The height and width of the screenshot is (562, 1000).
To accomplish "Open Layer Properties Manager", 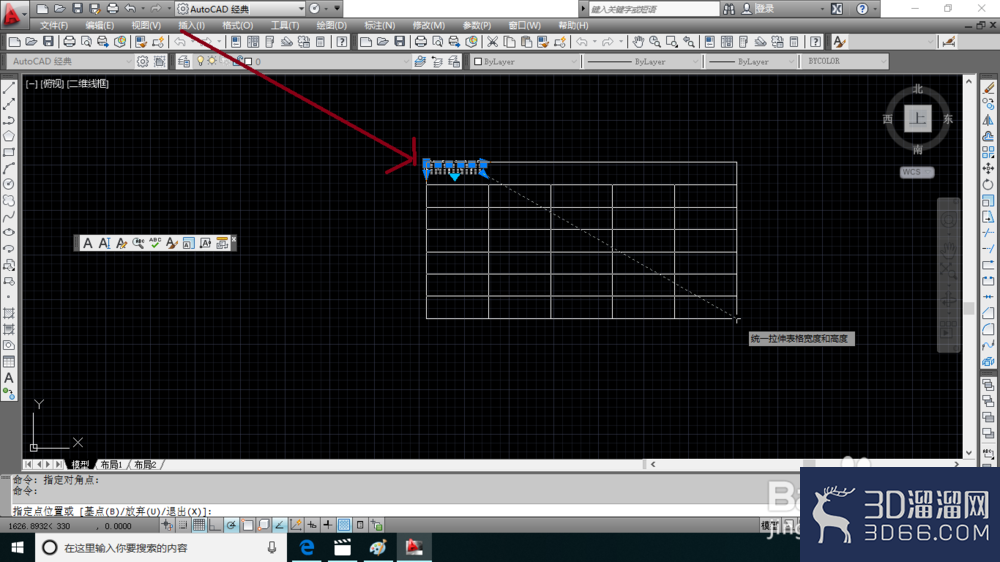I will (184, 61).
